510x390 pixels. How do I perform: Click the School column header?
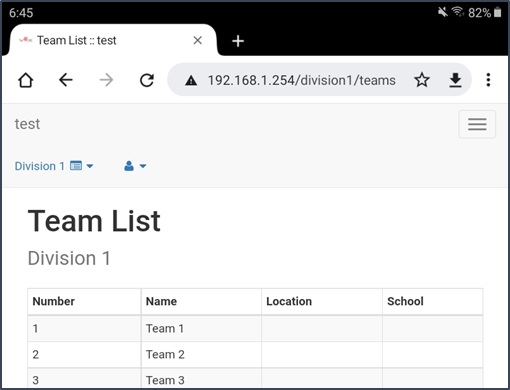pyautogui.click(x=433, y=301)
